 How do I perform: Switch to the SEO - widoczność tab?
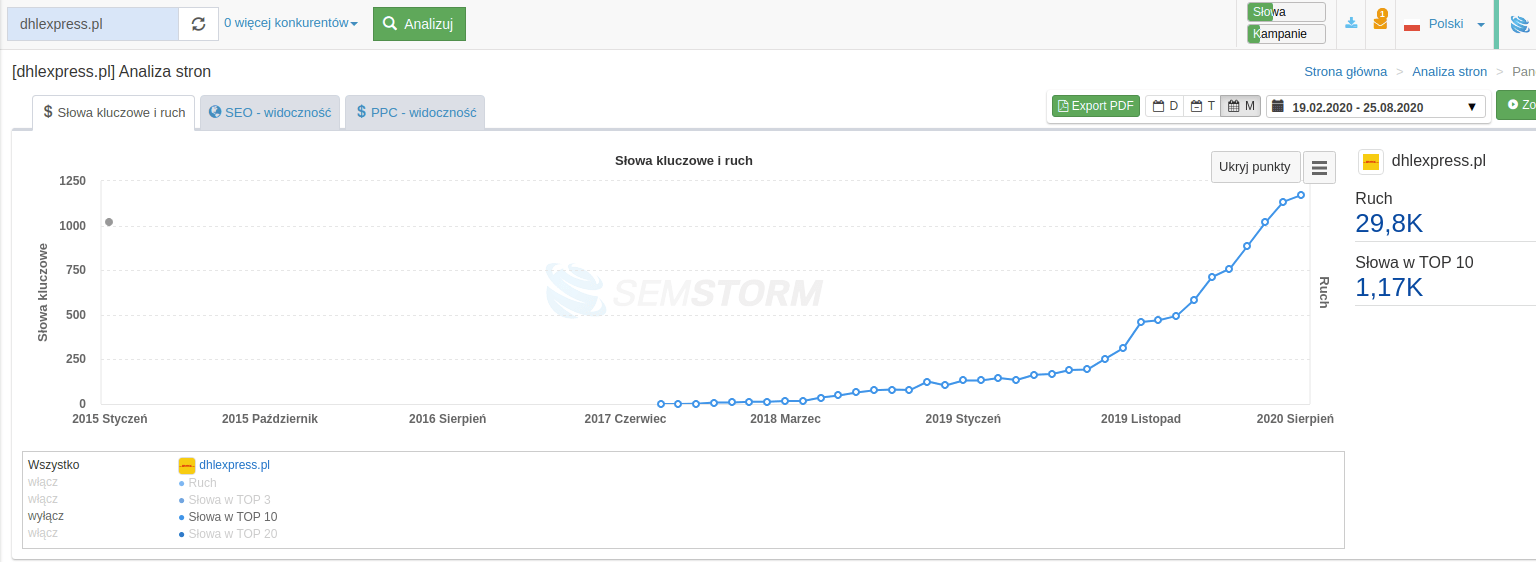270,112
